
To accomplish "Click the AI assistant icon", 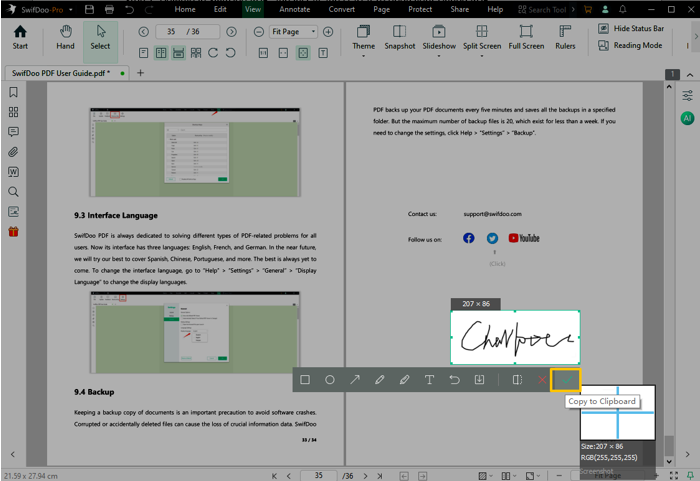I will (687, 118).
